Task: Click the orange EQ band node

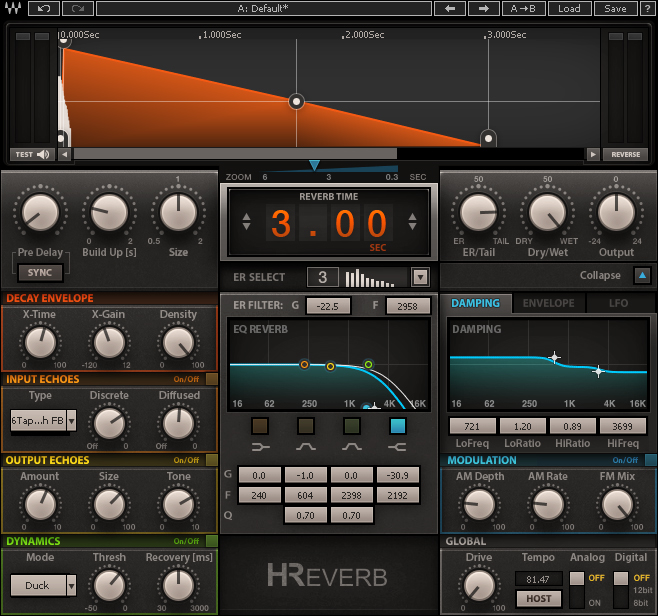Action: pyautogui.click(x=304, y=365)
